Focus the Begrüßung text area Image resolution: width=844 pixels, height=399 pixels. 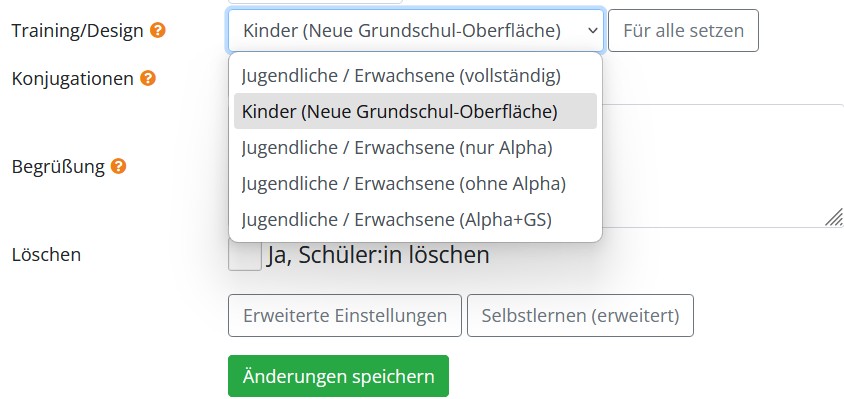[x=723, y=166]
